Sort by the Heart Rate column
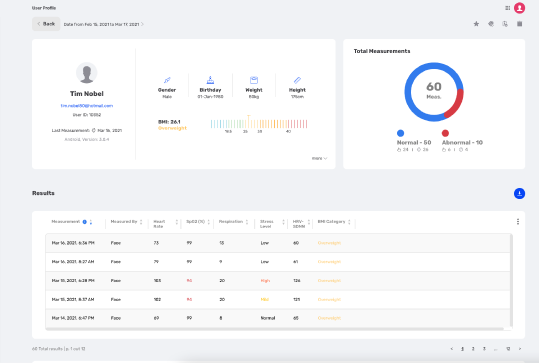539x363 pixels. (x=177, y=222)
